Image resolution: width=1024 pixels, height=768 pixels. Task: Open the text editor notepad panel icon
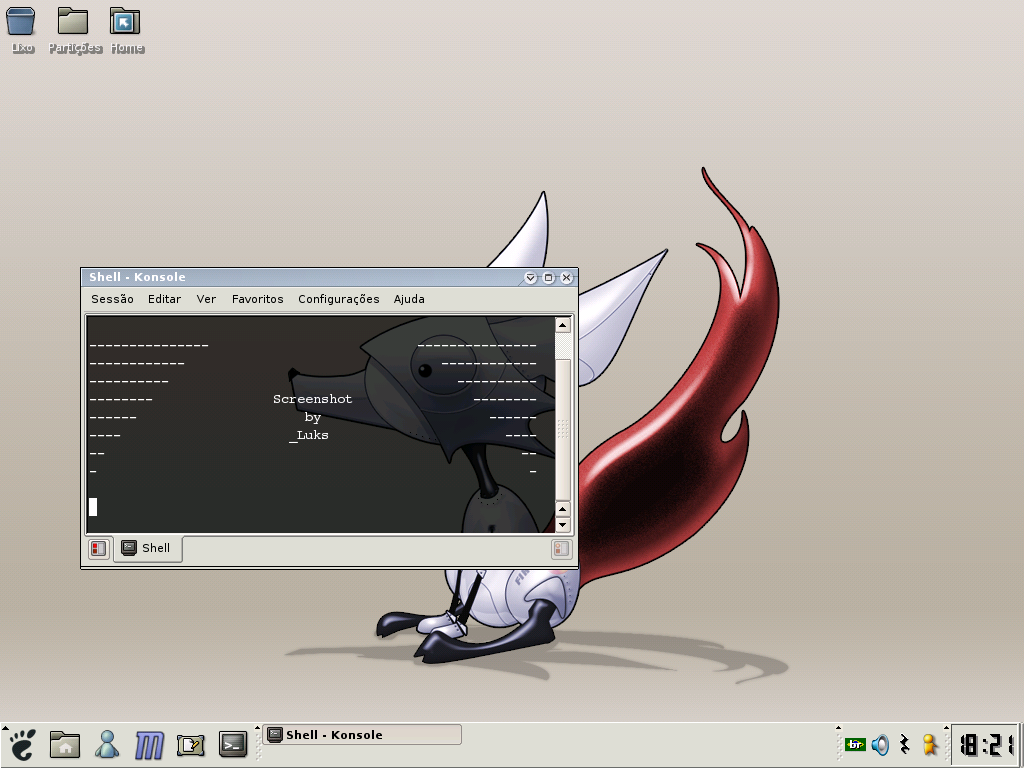(x=191, y=744)
